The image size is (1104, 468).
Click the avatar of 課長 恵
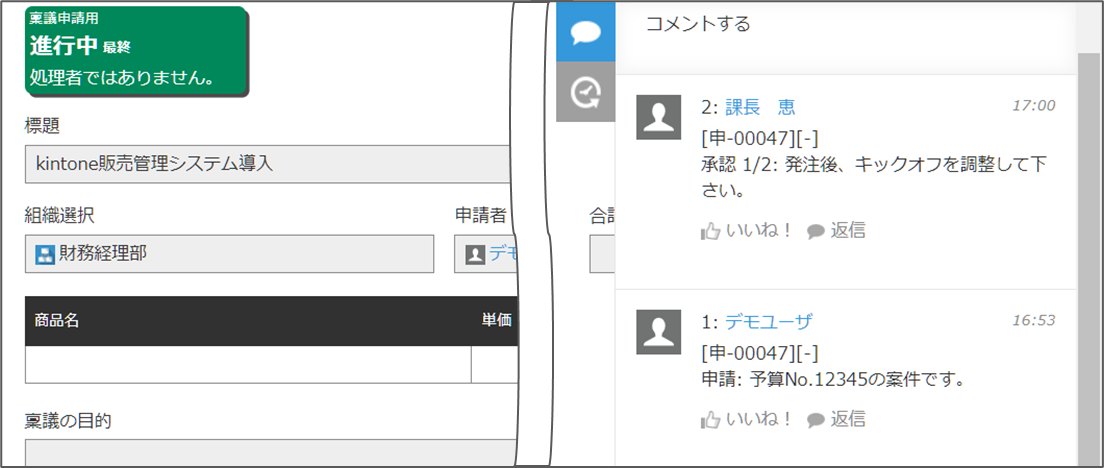[659, 117]
